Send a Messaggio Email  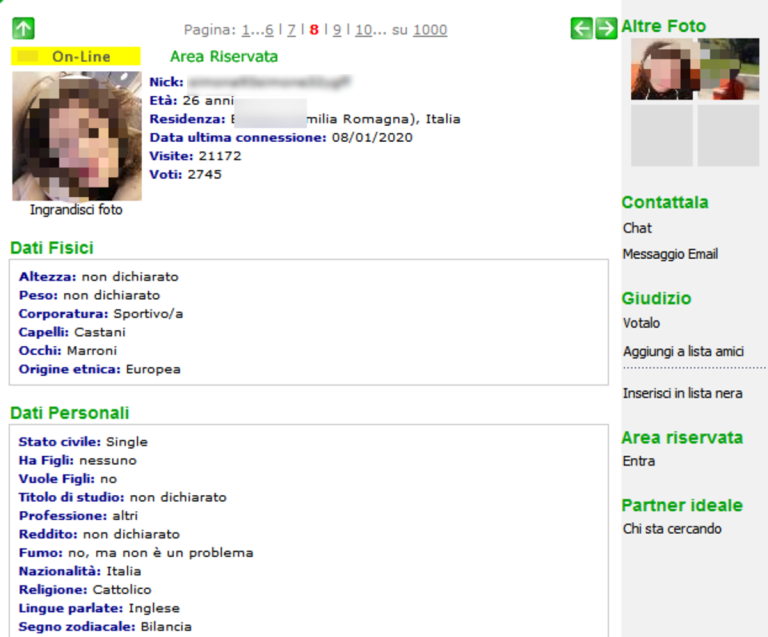tap(670, 254)
